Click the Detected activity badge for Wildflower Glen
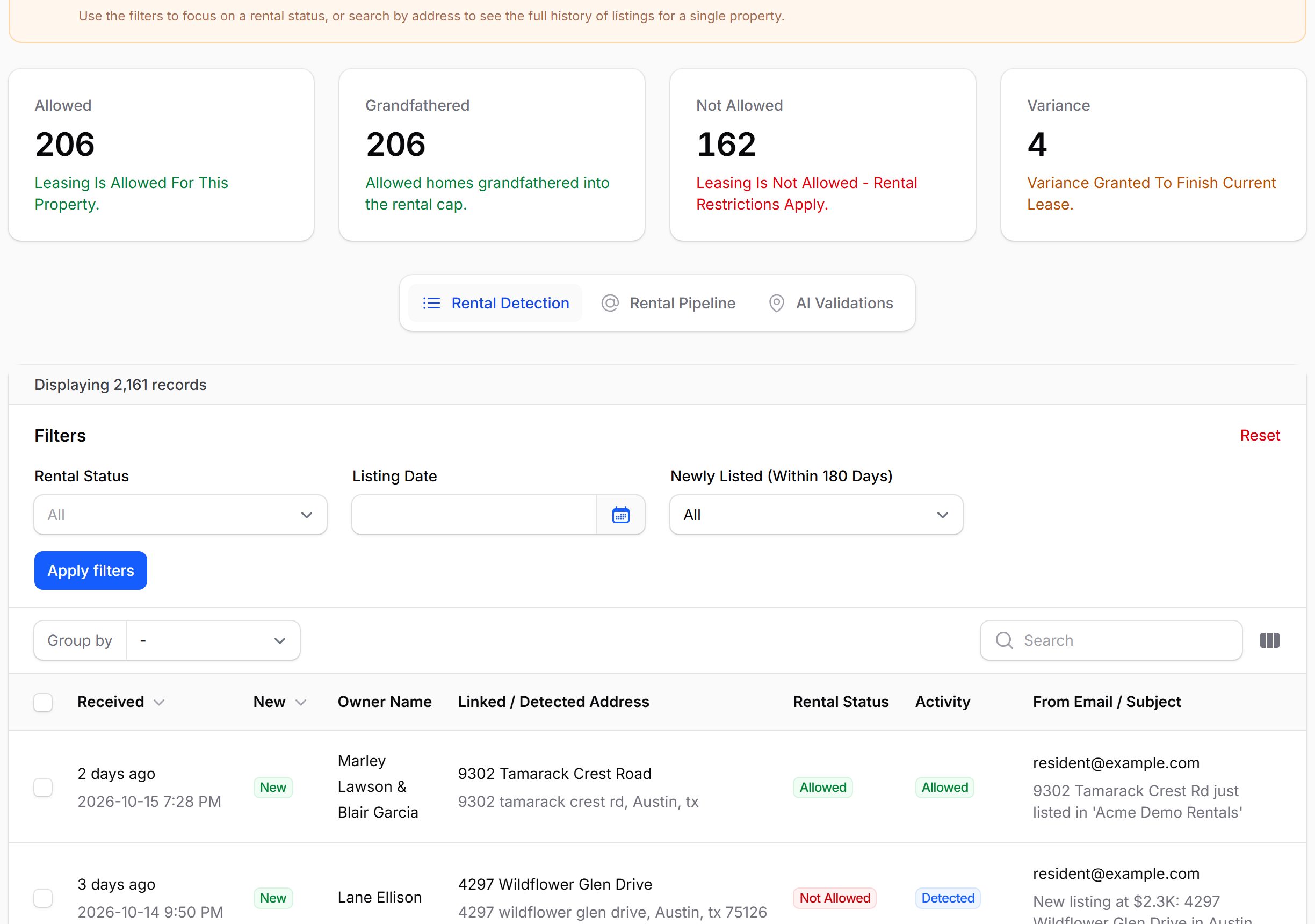Screen dimensions: 1315x924 pyautogui.click(x=948, y=898)
